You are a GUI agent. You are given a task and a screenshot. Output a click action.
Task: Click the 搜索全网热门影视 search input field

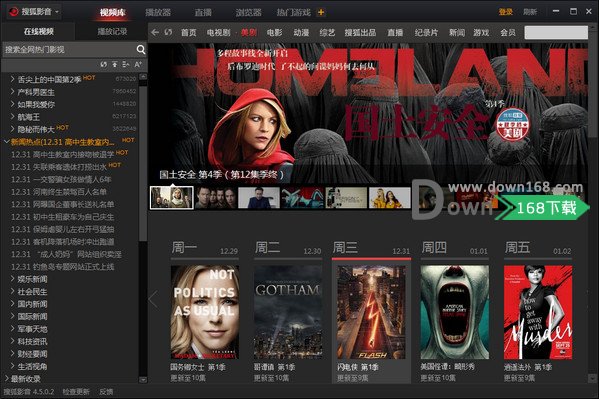coord(70,49)
